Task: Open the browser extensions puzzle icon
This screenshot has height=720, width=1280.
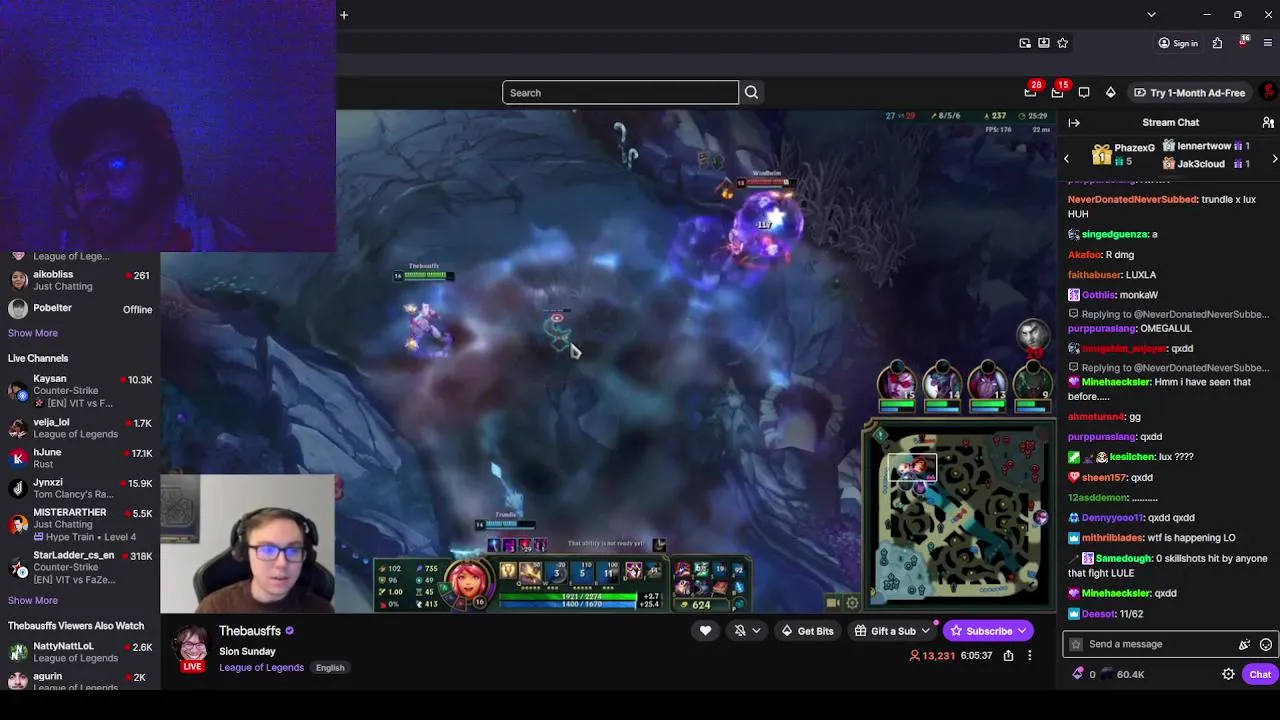Action: (x=1217, y=43)
